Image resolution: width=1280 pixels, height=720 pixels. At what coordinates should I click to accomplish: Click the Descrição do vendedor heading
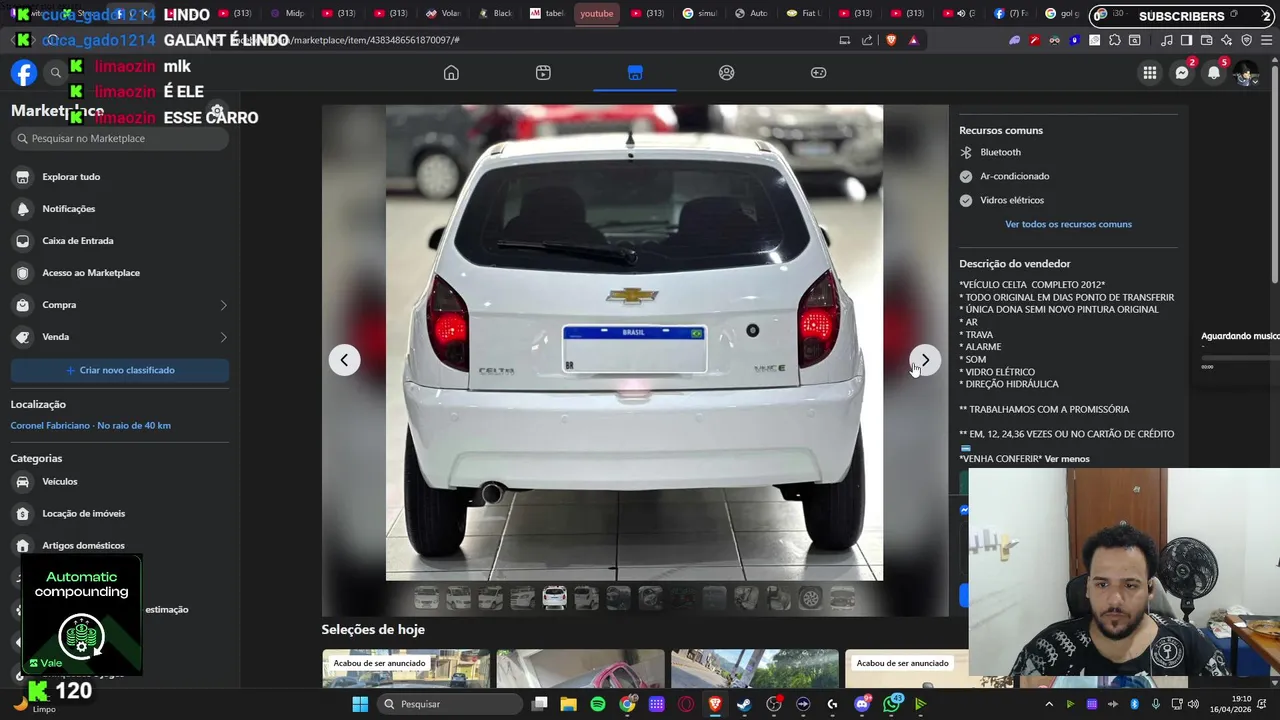point(1015,264)
